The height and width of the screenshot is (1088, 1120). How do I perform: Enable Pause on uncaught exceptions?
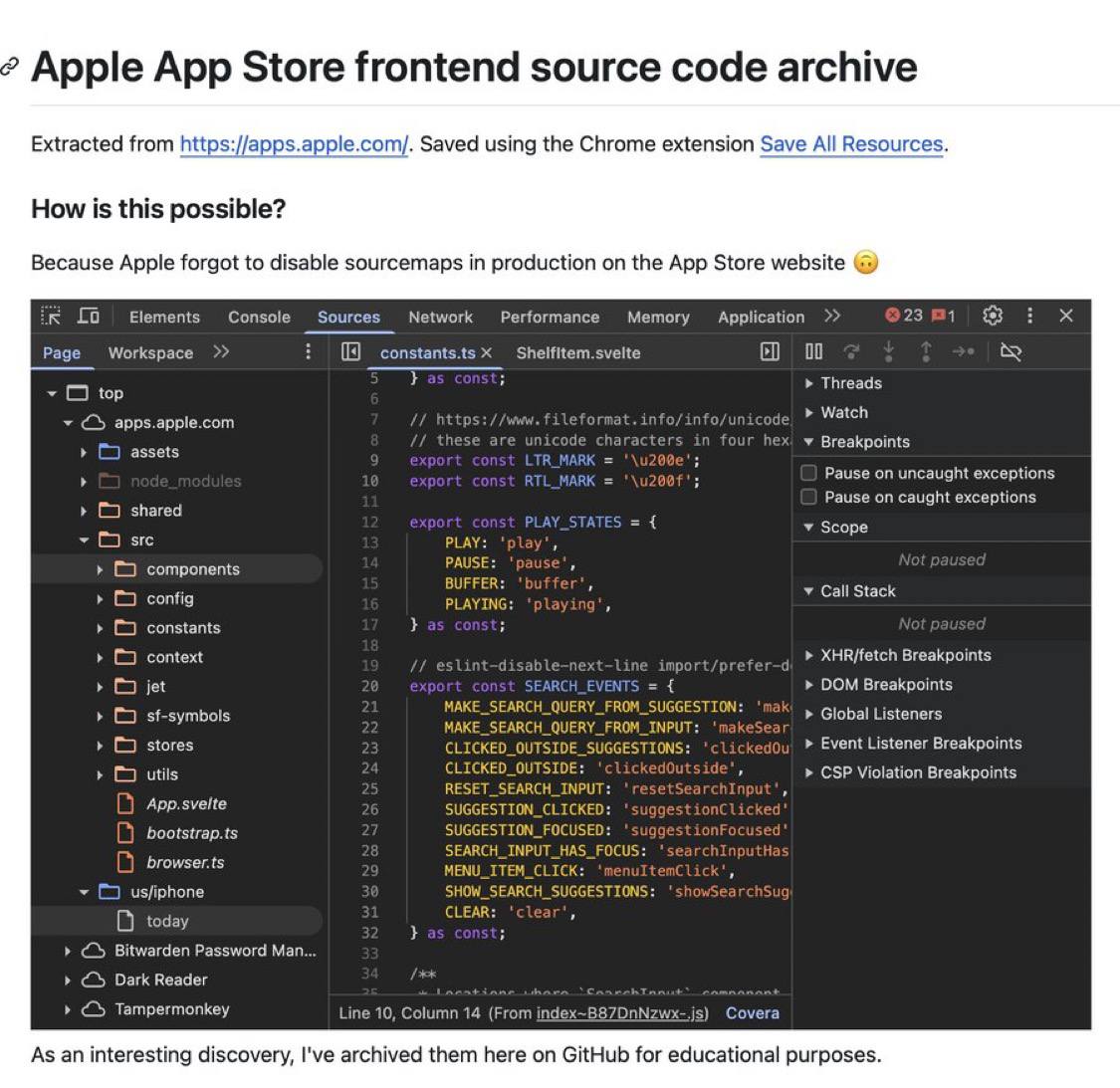click(809, 473)
